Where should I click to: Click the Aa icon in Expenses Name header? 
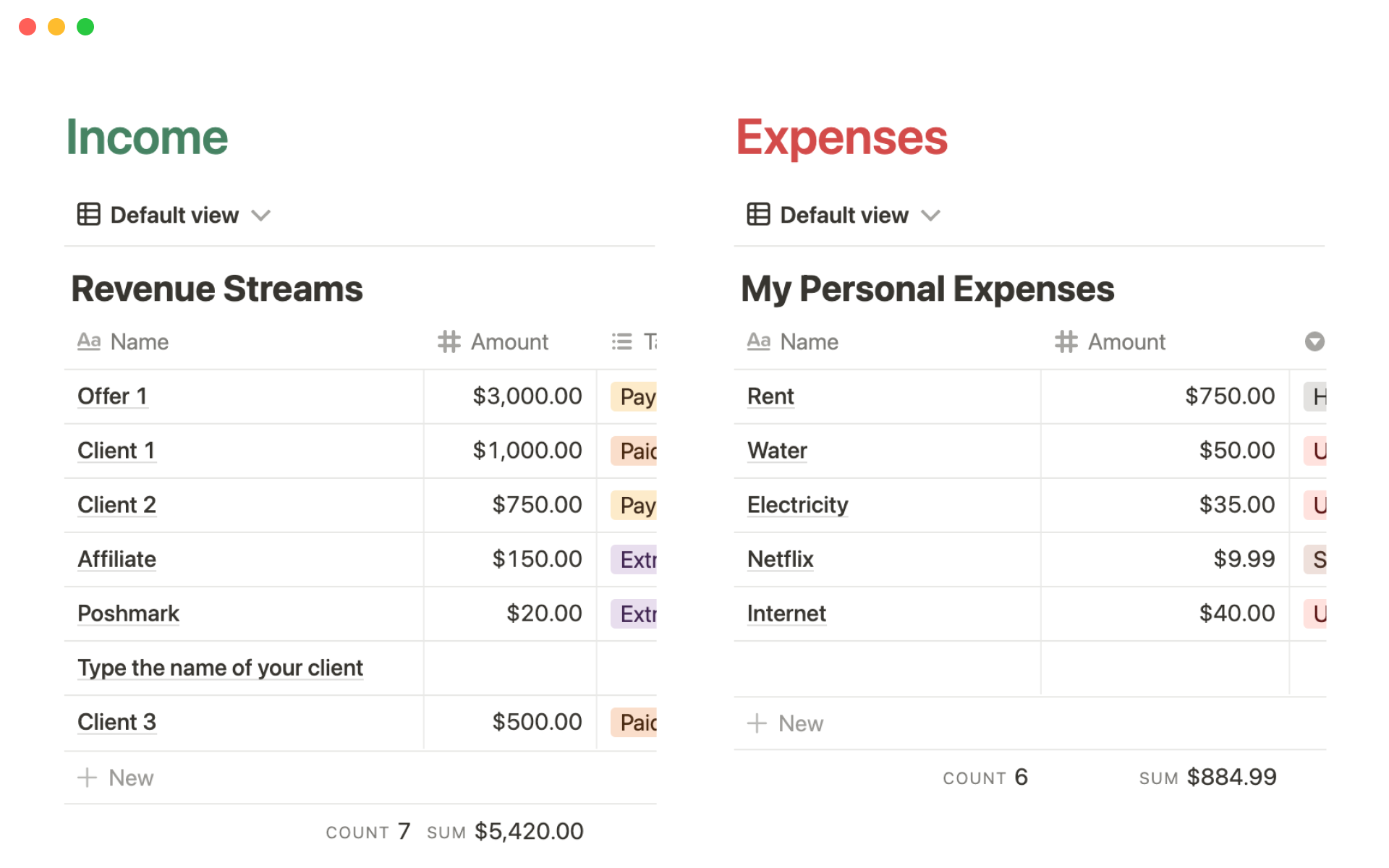[758, 341]
